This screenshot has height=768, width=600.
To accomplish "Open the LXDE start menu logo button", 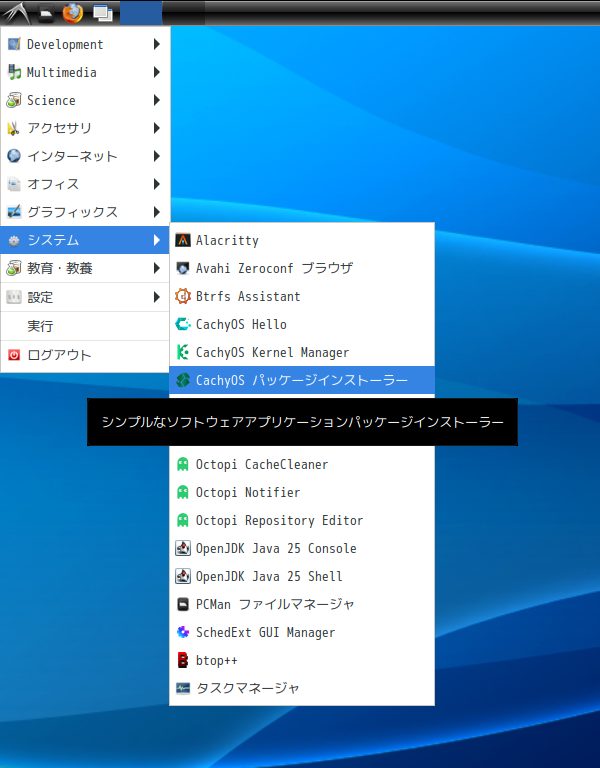I will pos(17,13).
